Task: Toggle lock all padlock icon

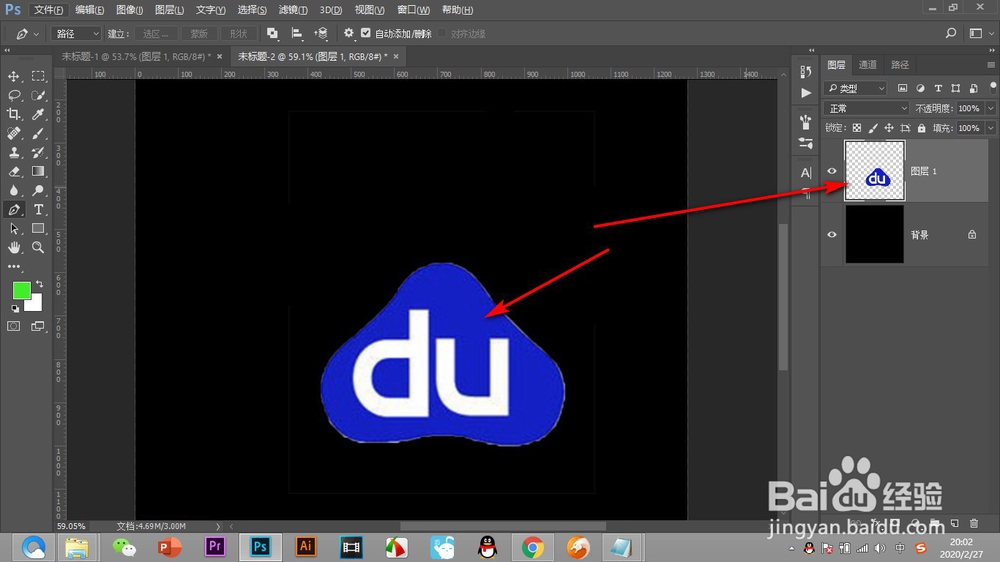Action: coord(922,128)
